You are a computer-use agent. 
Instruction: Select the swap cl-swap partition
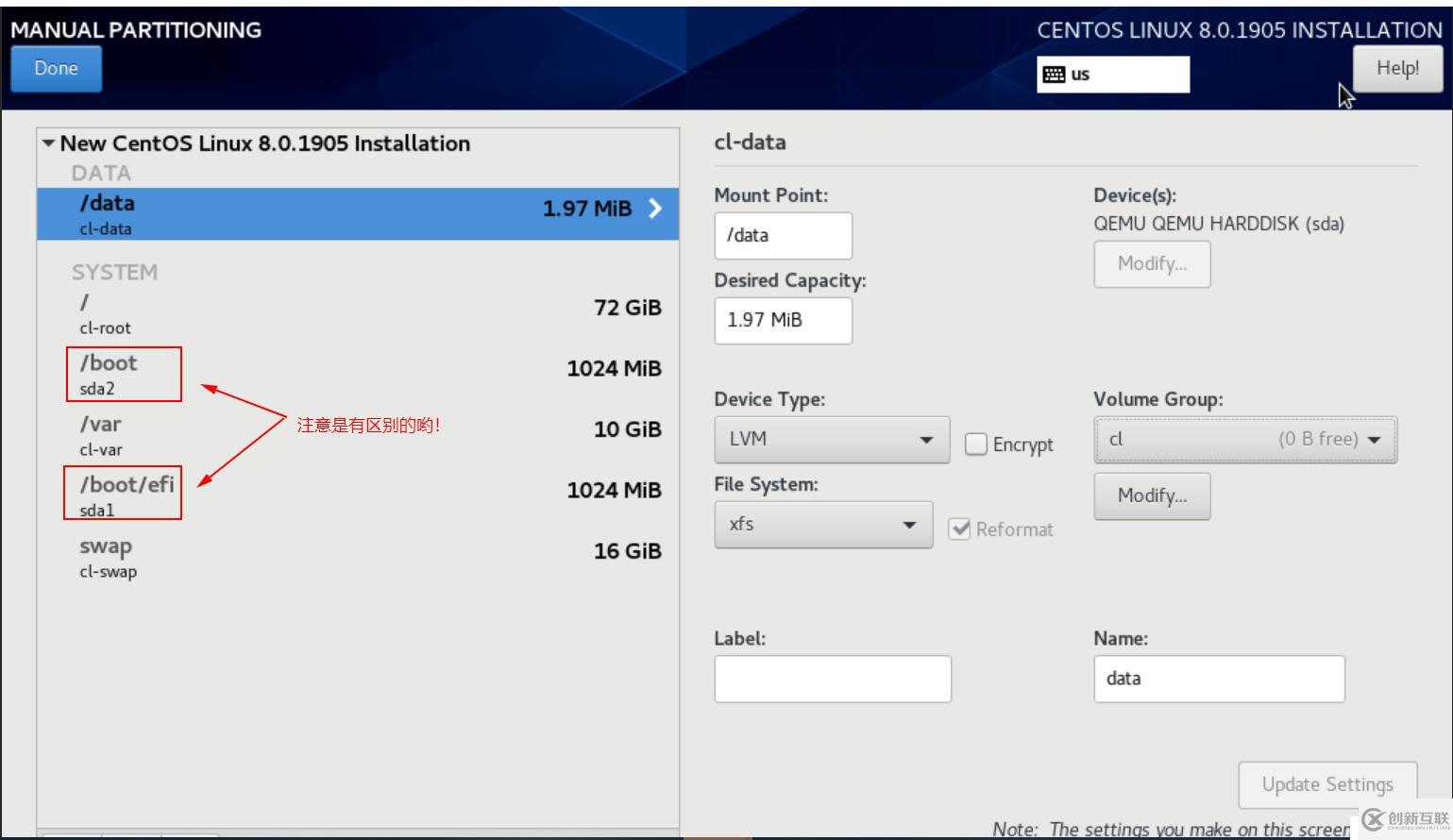pos(358,558)
